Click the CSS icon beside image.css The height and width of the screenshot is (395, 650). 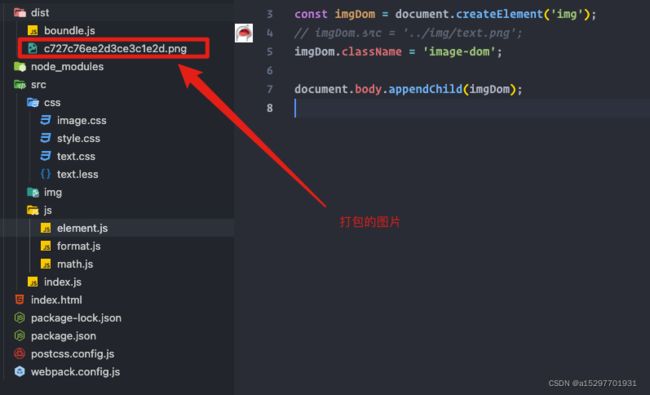click(x=46, y=121)
